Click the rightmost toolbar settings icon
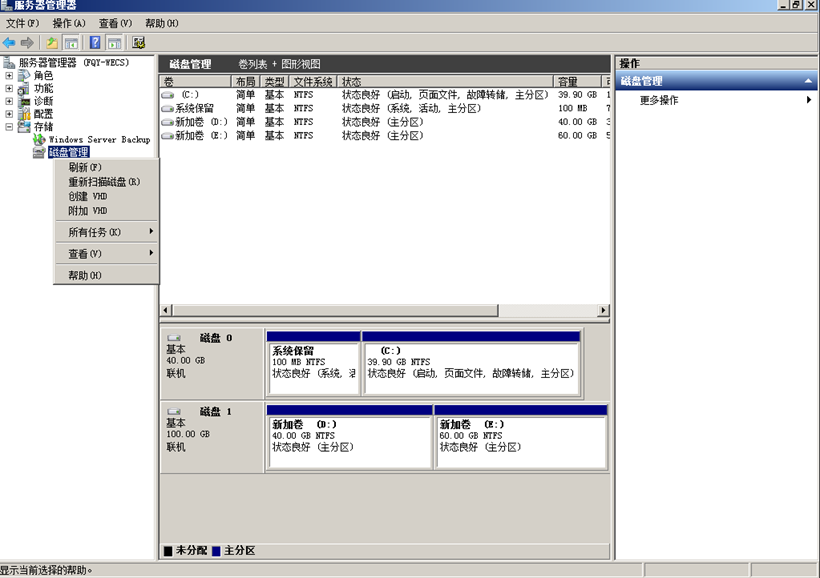The width and height of the screenshot is (820, 578). click(x=139, y=43)
